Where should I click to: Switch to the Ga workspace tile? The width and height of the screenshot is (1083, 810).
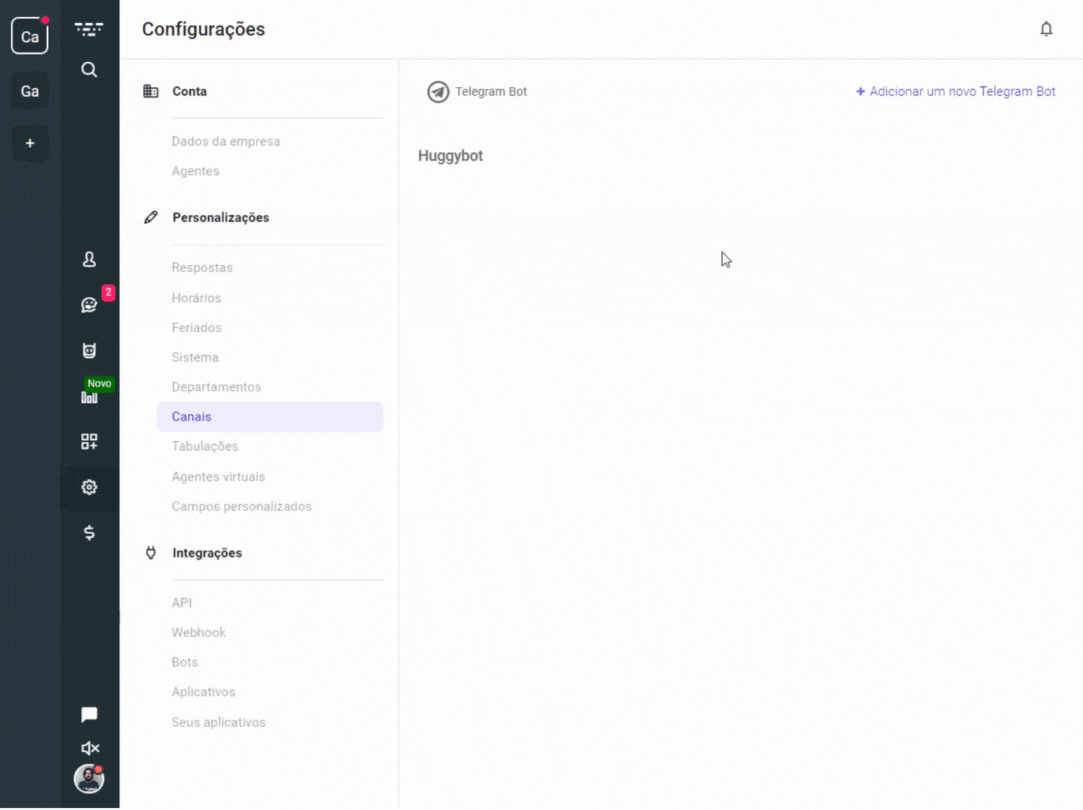[x=30, y=91]
